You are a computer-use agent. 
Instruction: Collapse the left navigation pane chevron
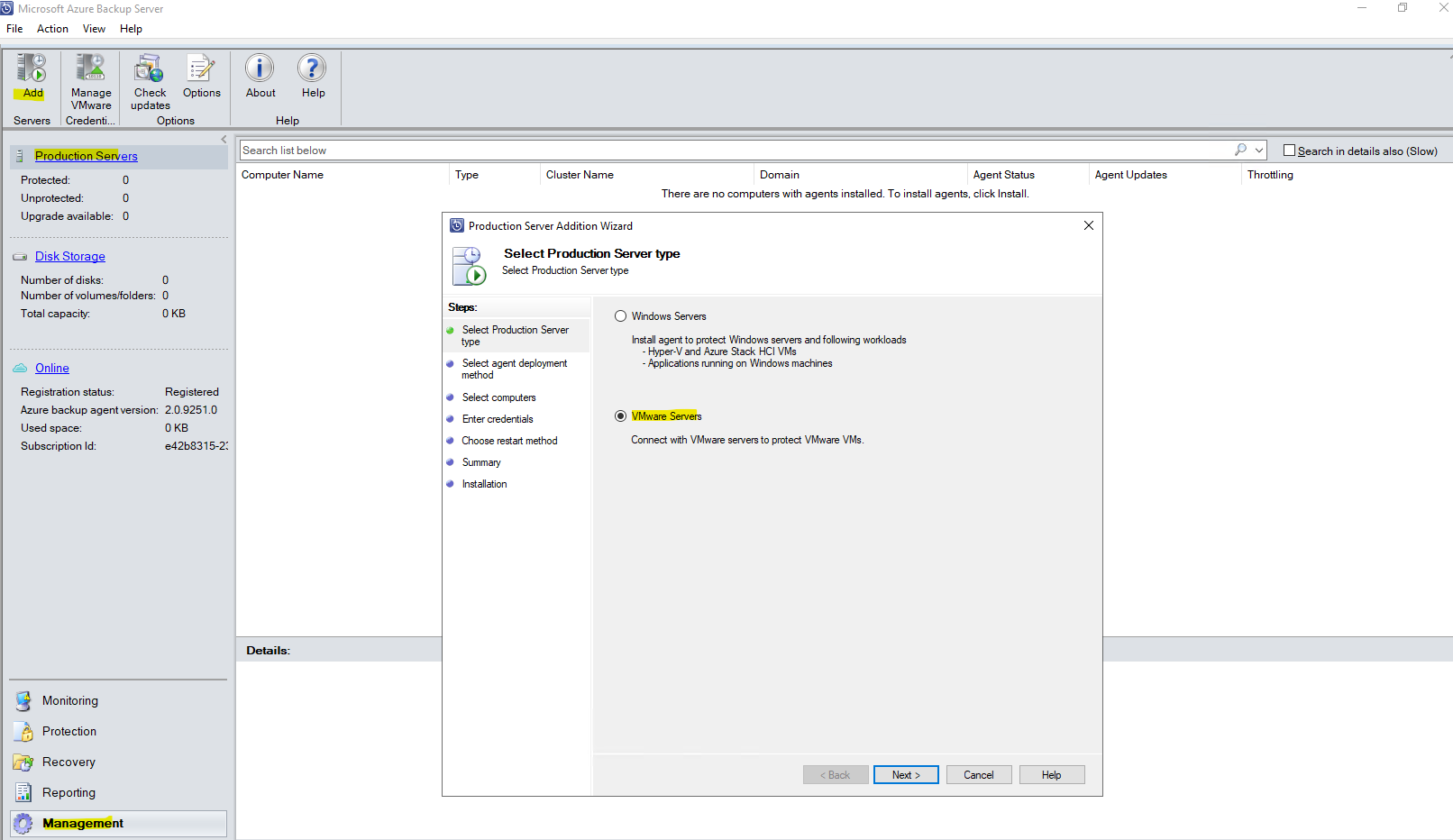(x=224, y=139)
